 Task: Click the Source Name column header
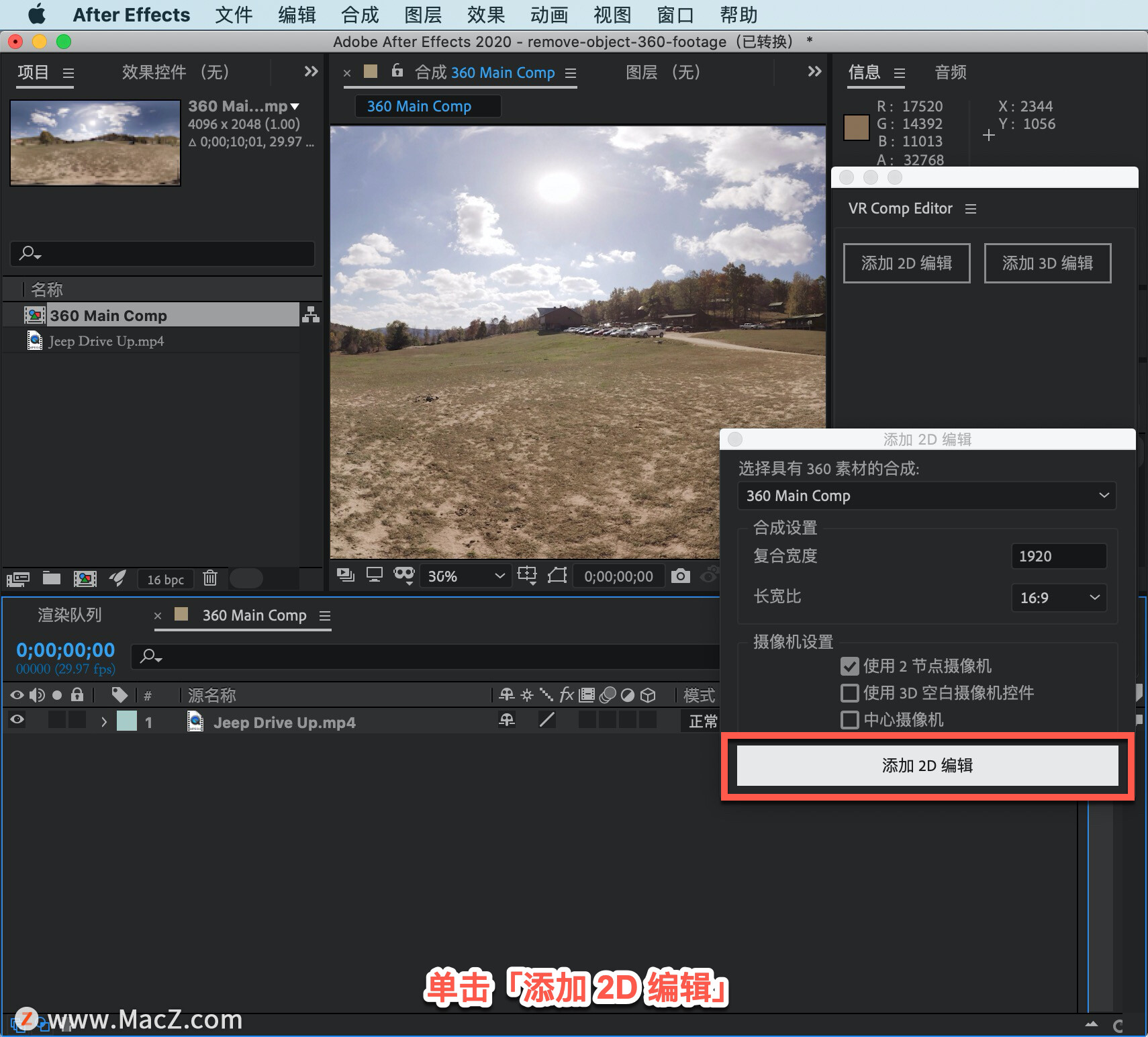[212, 695]
